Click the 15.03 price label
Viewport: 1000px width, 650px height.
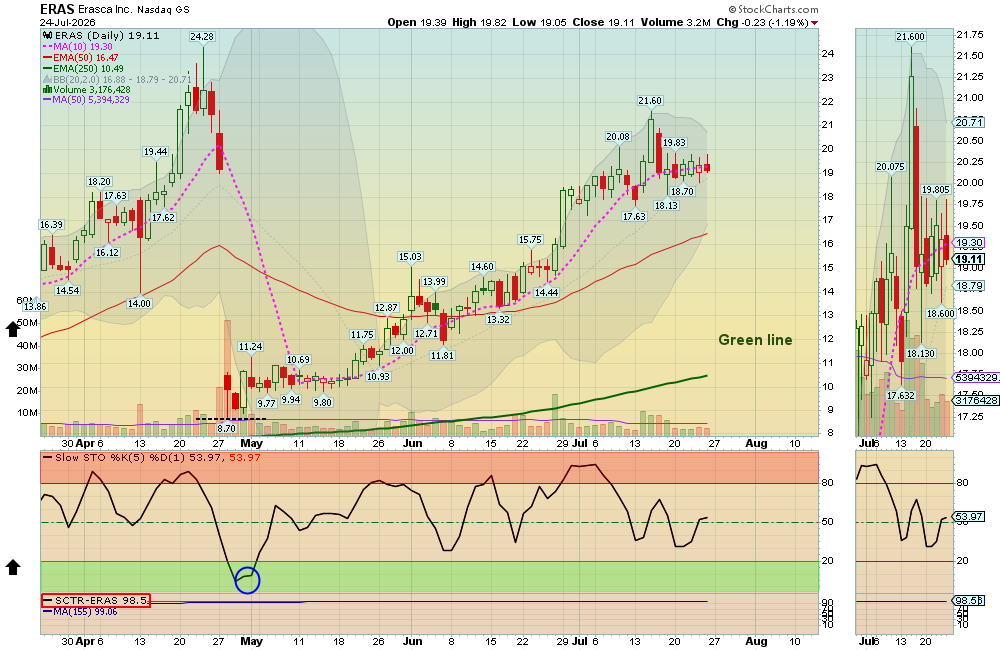pos(410,256)
